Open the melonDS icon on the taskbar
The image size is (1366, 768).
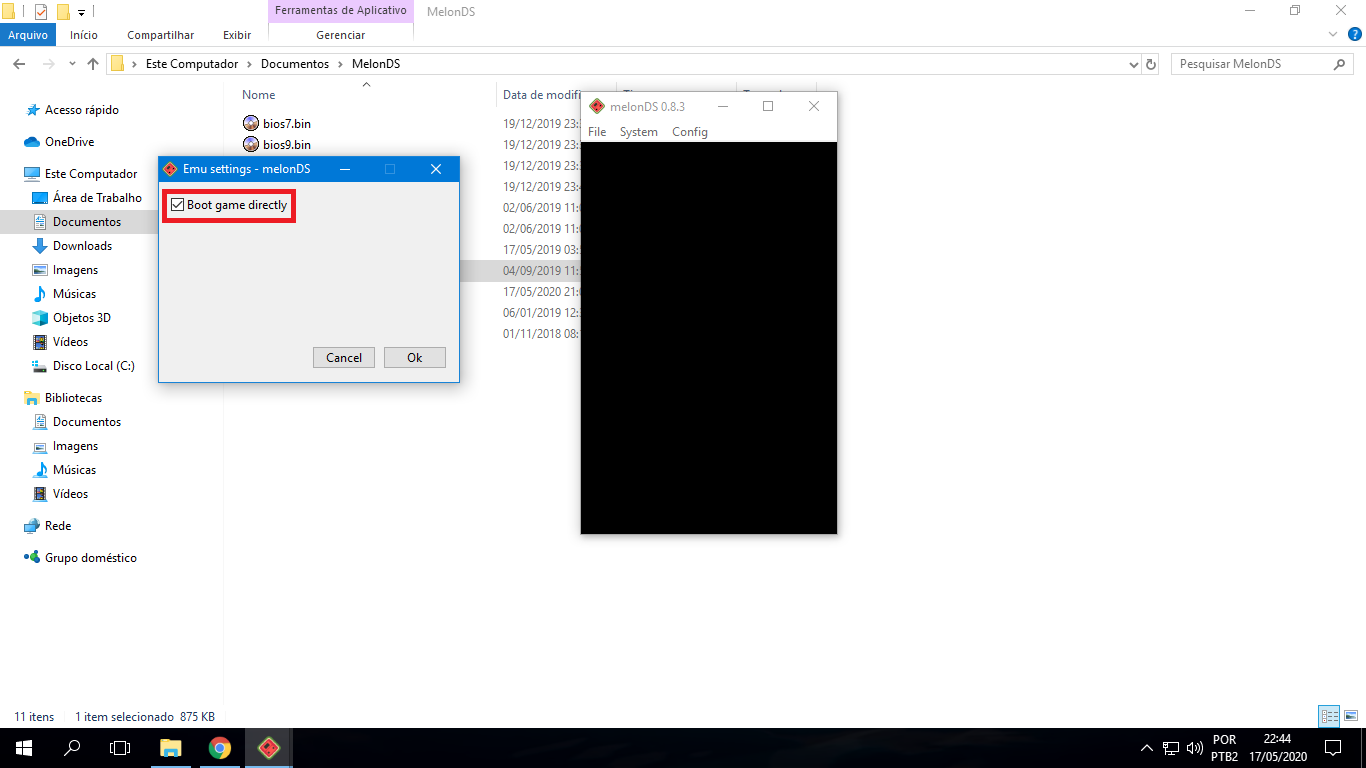[x=268, y=747]
